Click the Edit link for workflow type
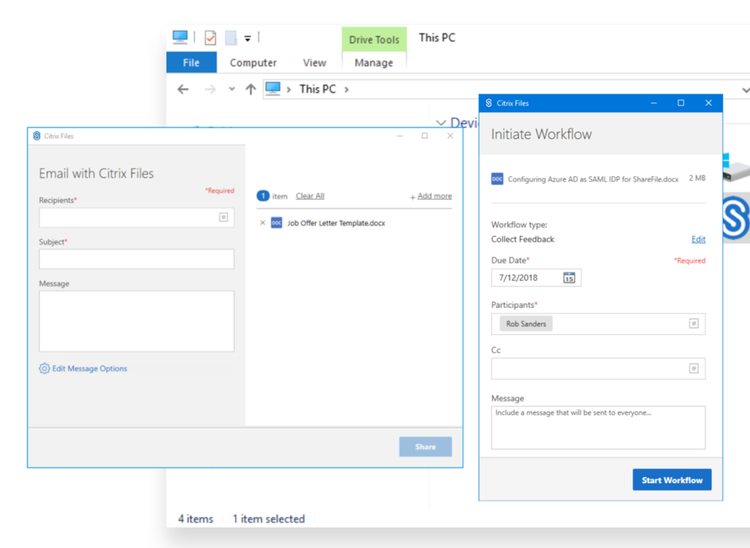 [698, 239]
